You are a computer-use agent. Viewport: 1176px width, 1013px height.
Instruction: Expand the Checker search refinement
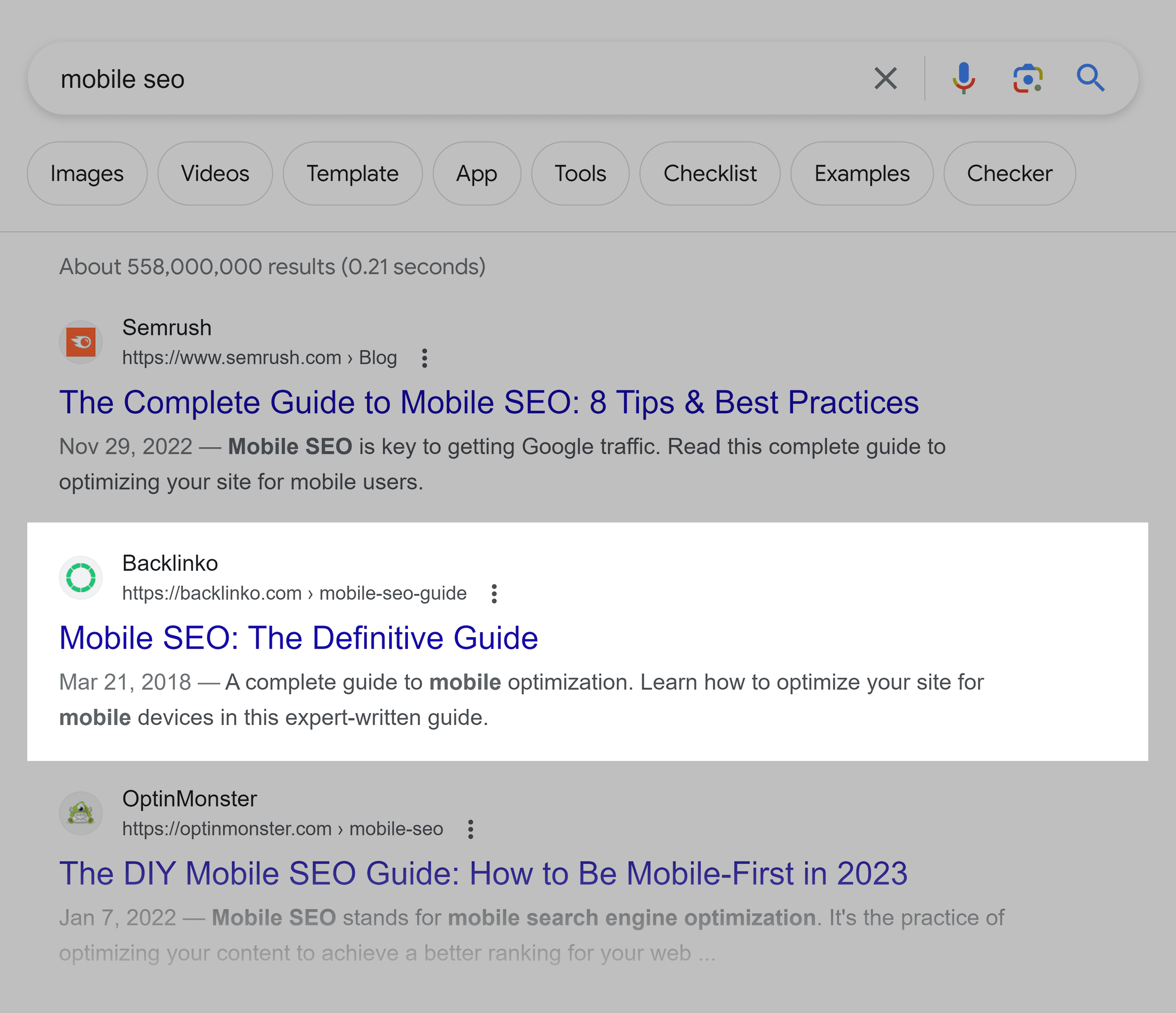1010,172
